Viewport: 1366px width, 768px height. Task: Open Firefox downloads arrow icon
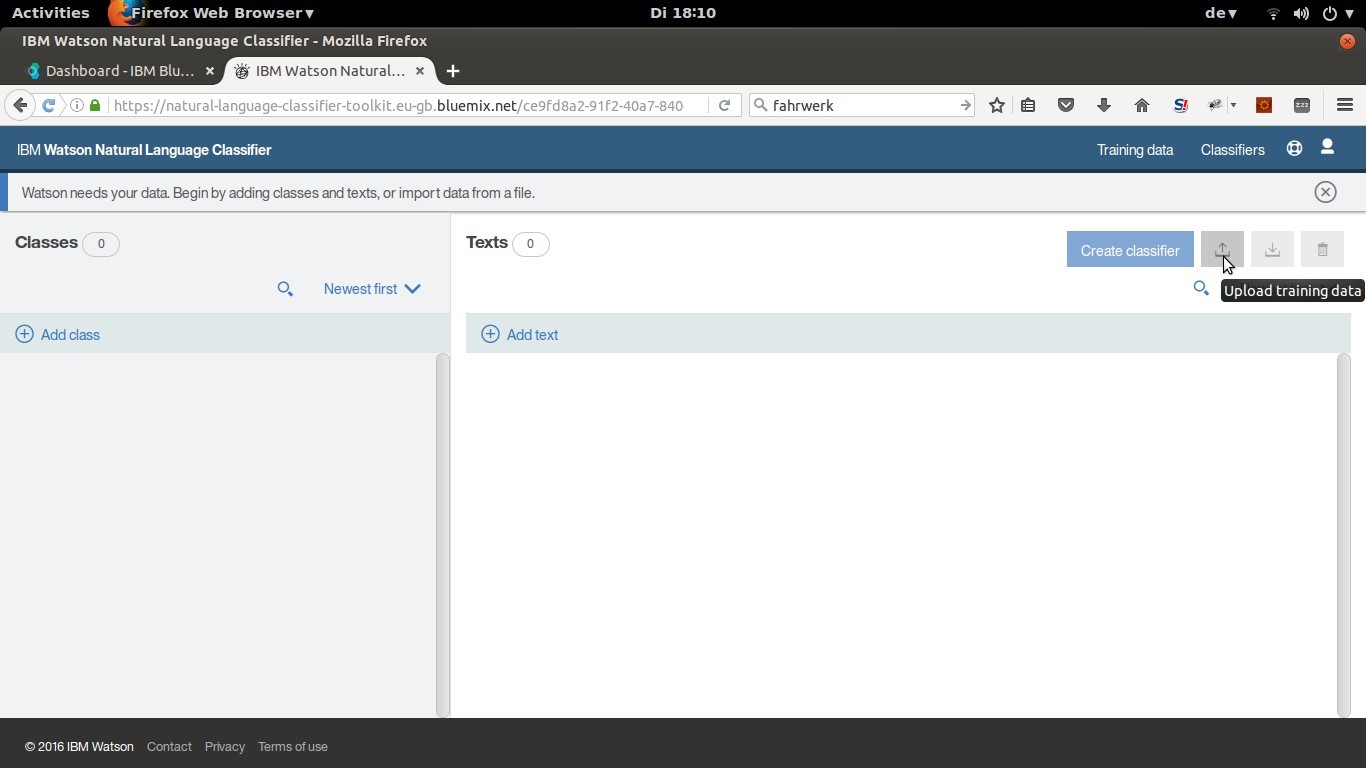(1104, 105)
